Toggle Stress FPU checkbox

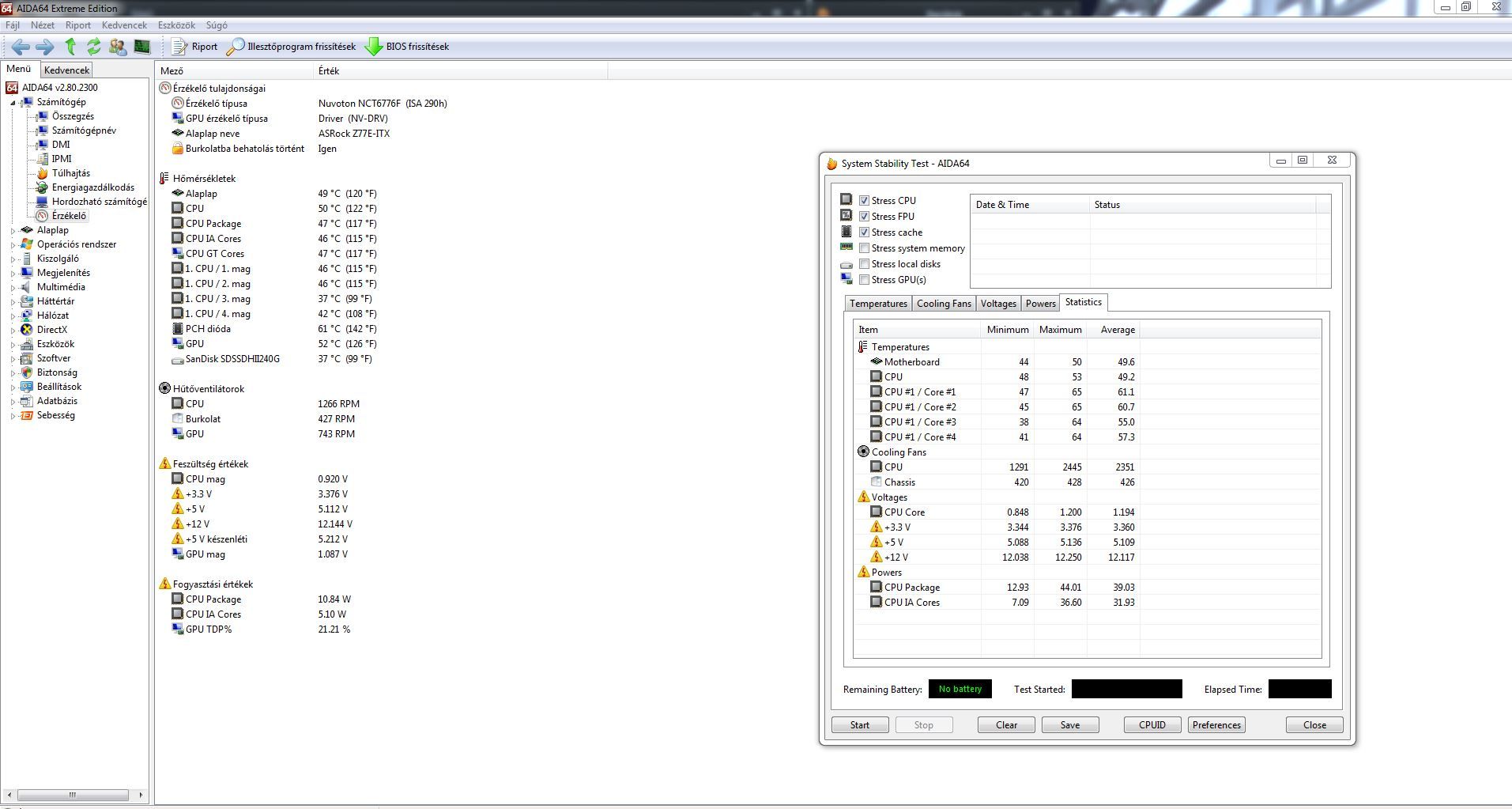864,217
